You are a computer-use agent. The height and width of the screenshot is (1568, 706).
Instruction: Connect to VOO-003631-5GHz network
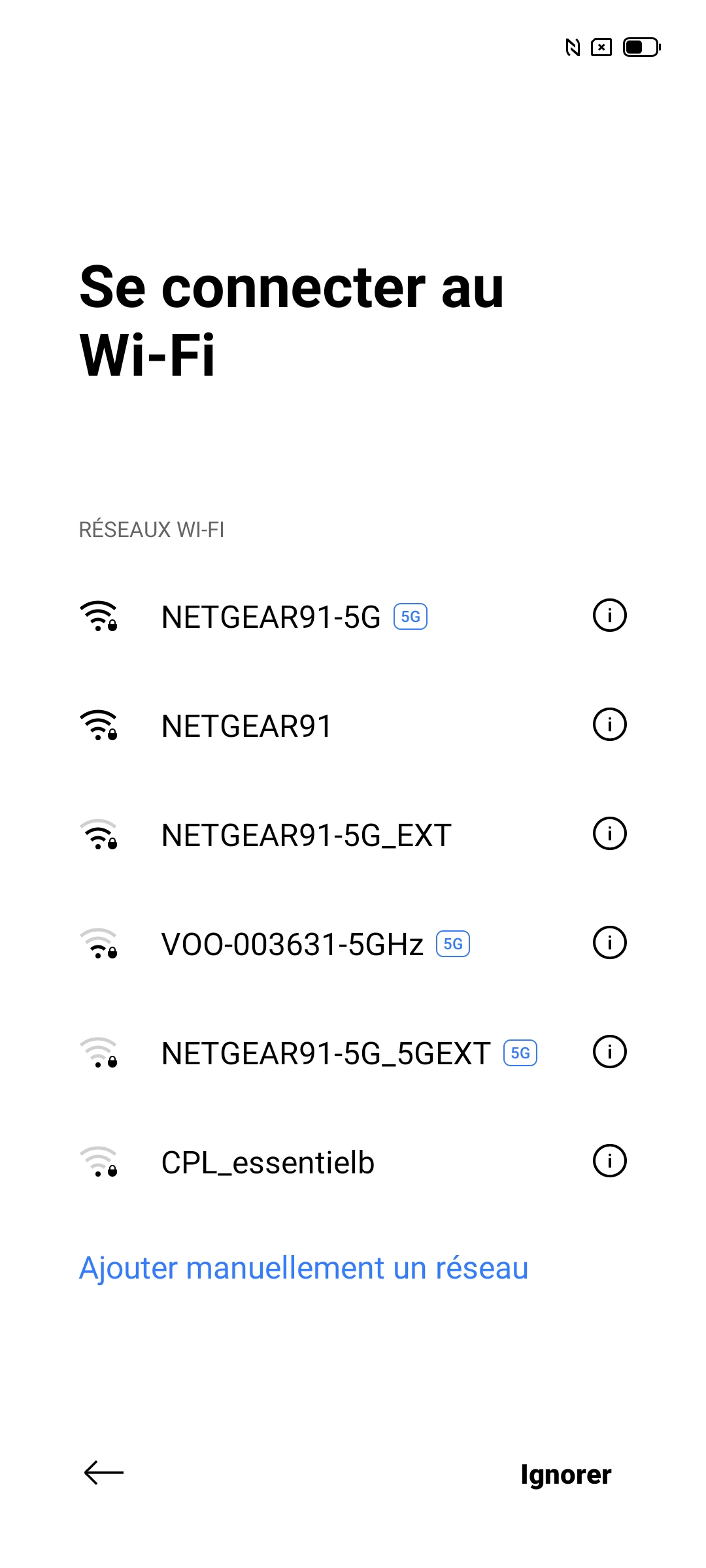click(292, 945)
